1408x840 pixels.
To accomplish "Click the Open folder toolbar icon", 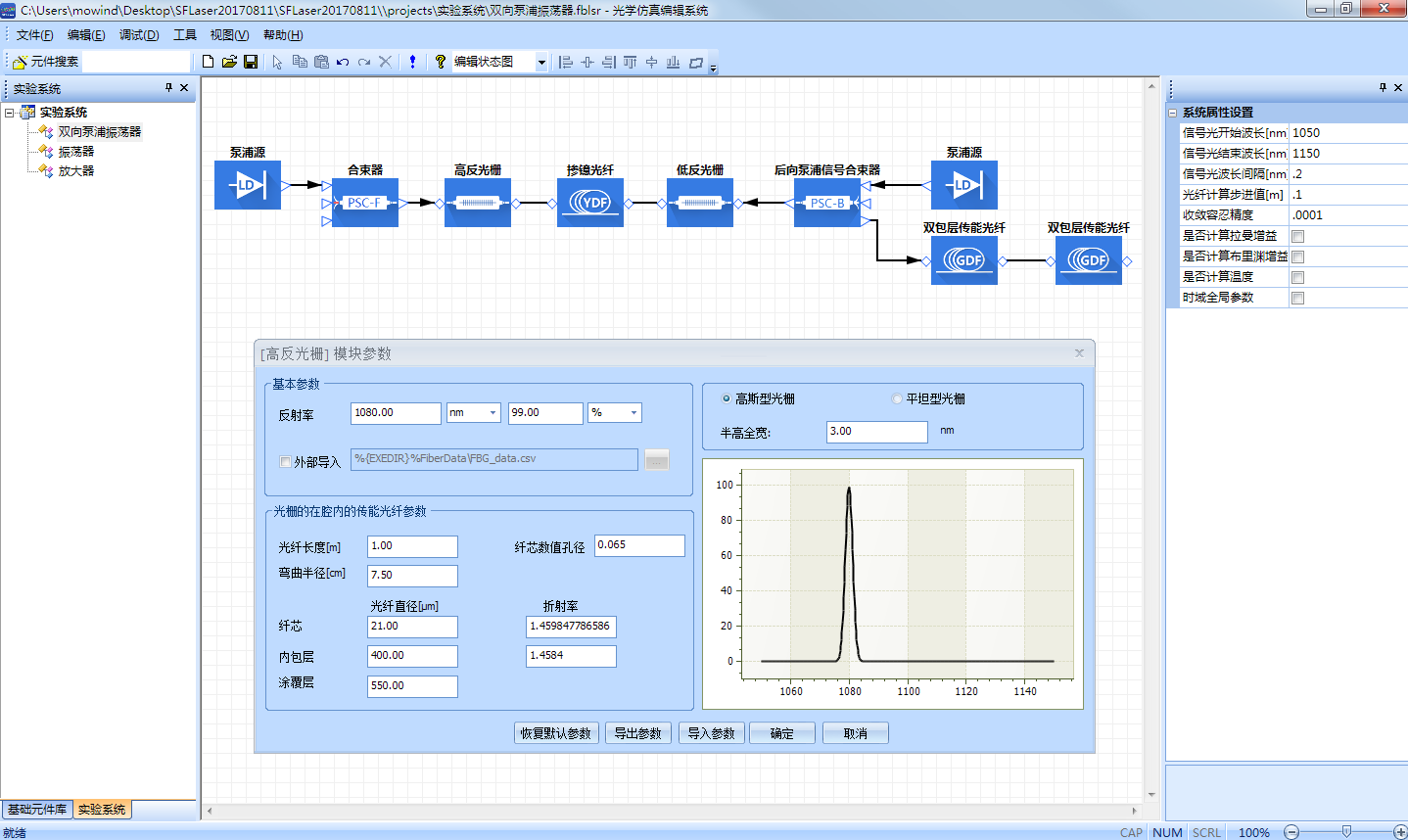I will pyautogui.click(x=229, y=62).
